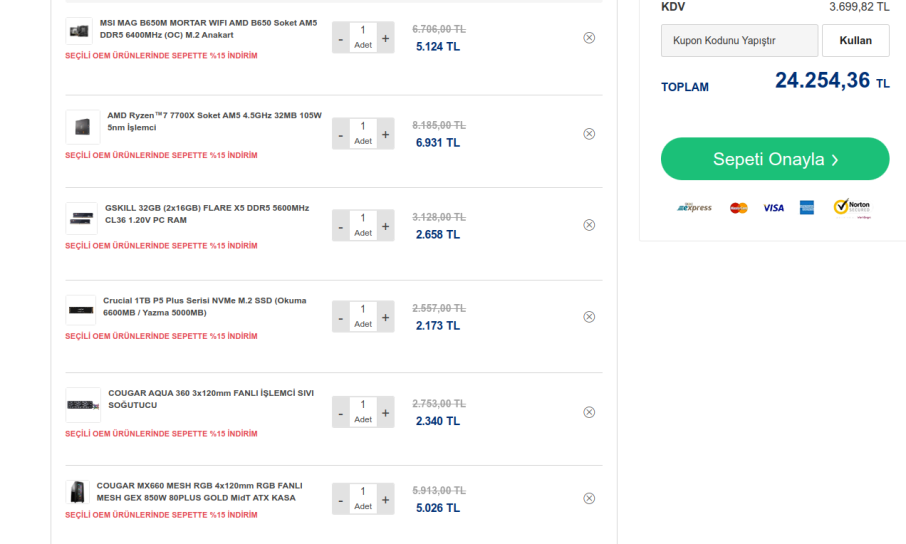Click the Kupon Kodunu Yapıştır input field
The height and width of the screenshot is (544, 906).
tap(739, 40)
